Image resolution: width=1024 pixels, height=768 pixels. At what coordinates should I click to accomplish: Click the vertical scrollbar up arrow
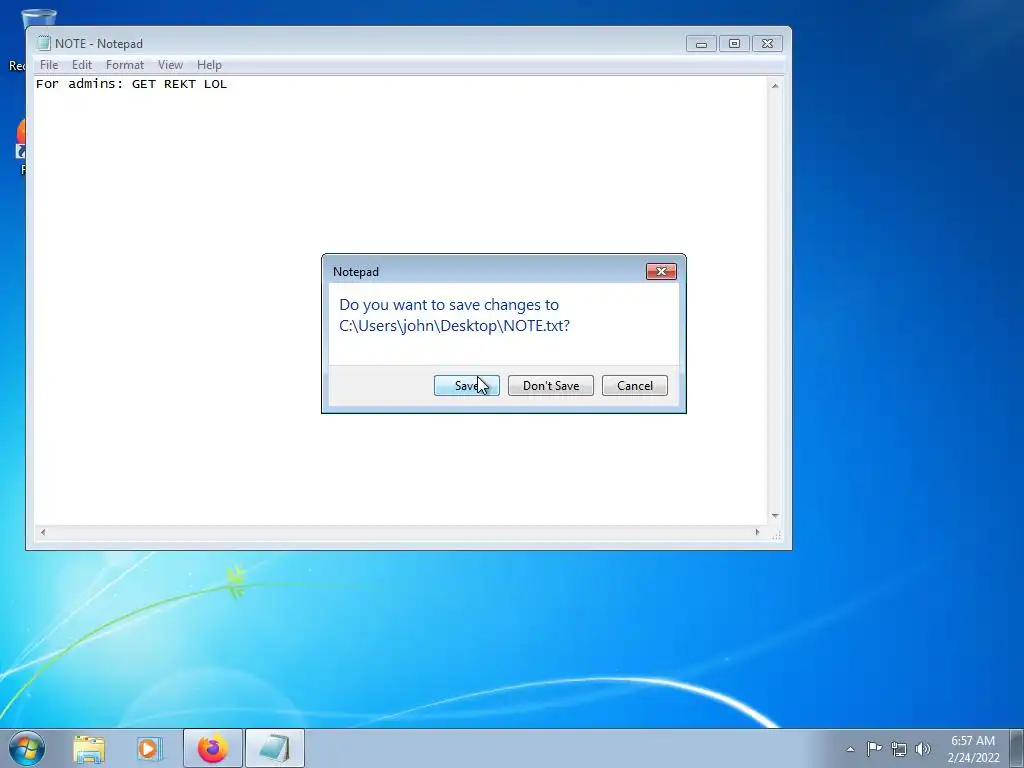pos(775,86)
